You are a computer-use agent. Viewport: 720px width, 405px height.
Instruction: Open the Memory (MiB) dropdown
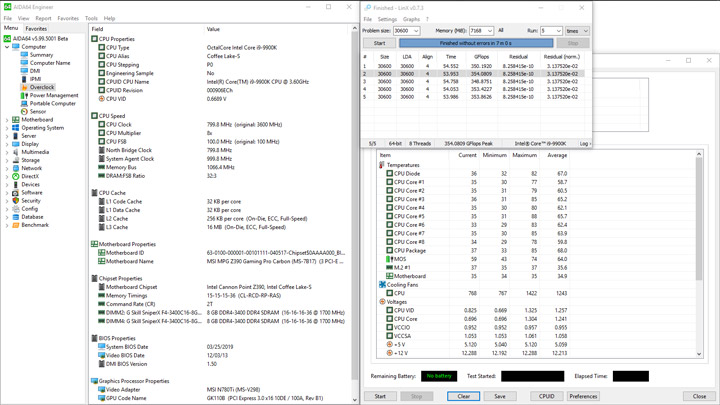coord(489,31)
